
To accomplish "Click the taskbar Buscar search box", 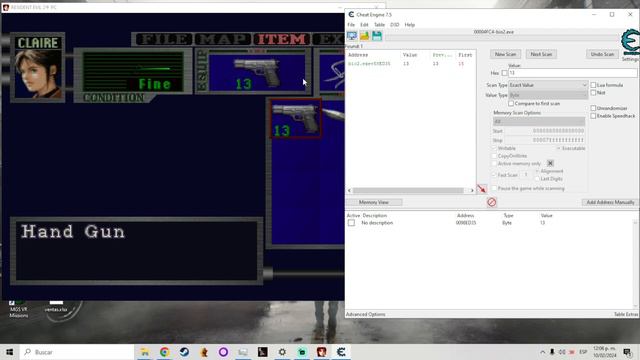I will (77, 352).
